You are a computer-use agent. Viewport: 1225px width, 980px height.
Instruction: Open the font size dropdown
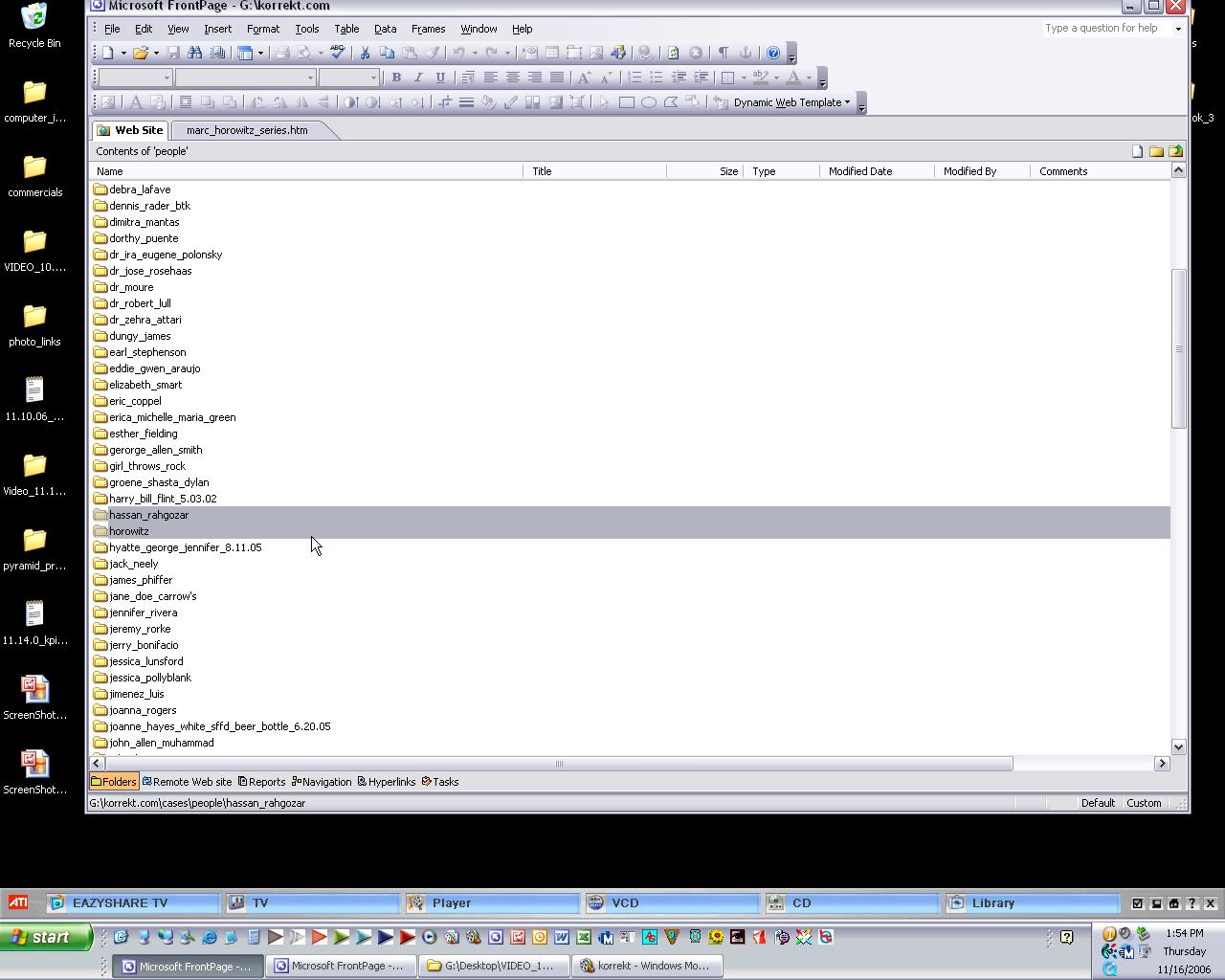click(372, 78)
